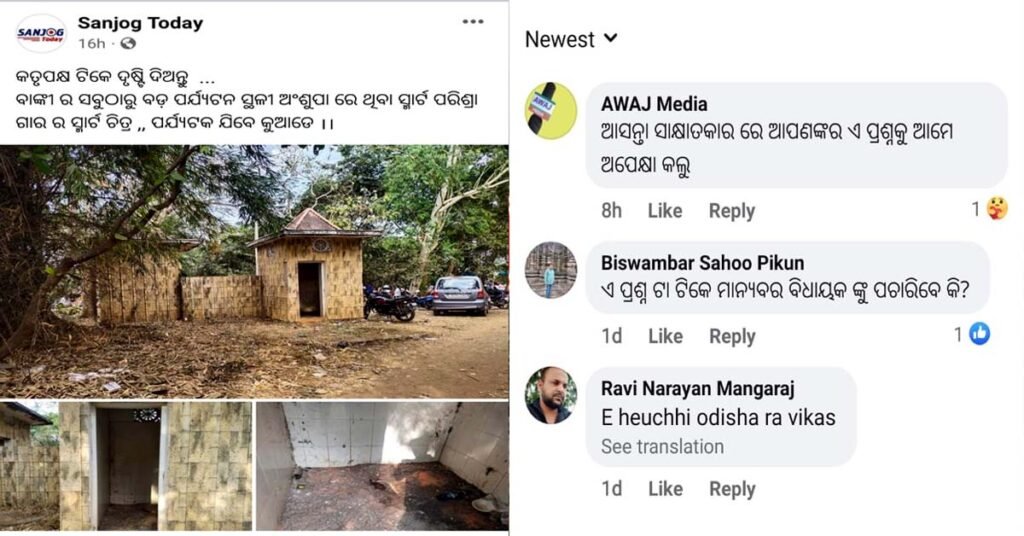Open large photo of toilet building
This screenshot has width=1024, height=536.
[255, 271]
